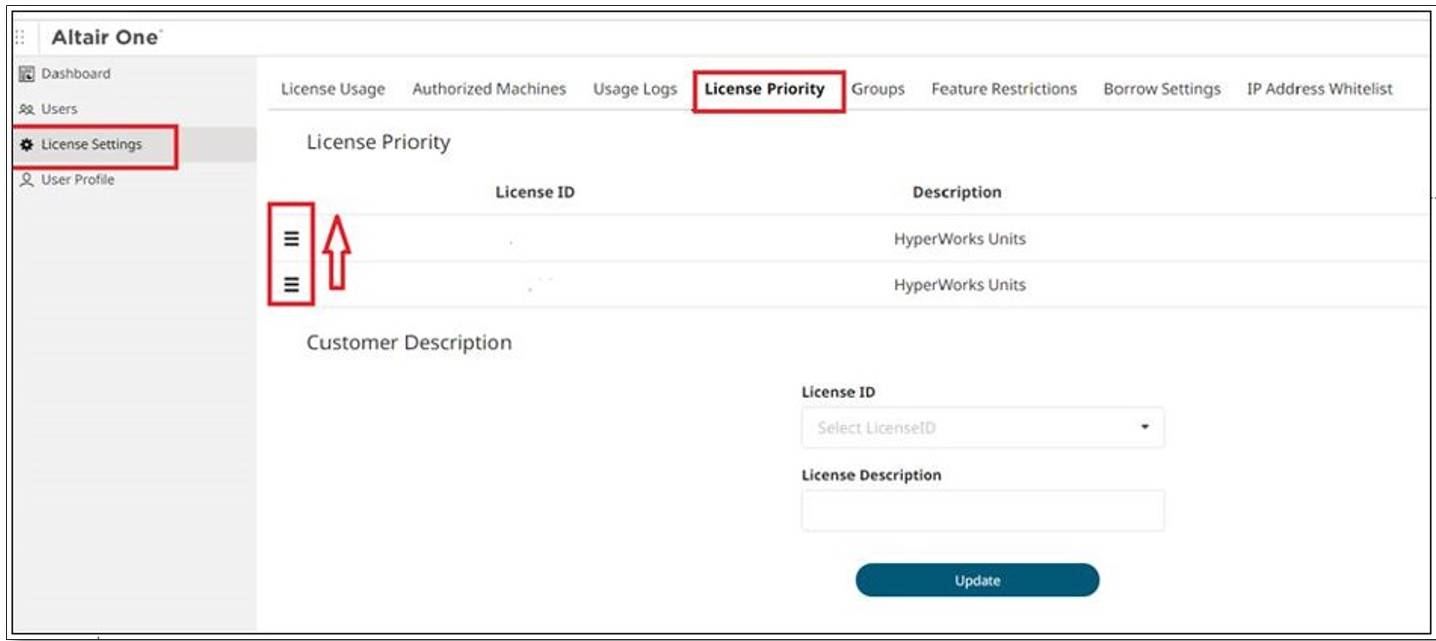This screenshot has height=641, width=1436.
Task: Open Users in the sidebar
Action: pyautogui.click(x=59, y=109)
